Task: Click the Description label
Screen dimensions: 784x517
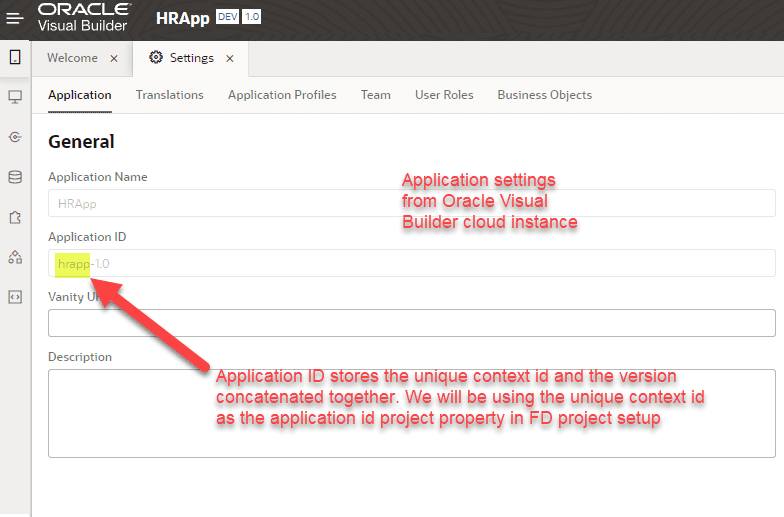Action: pos(80,357)
